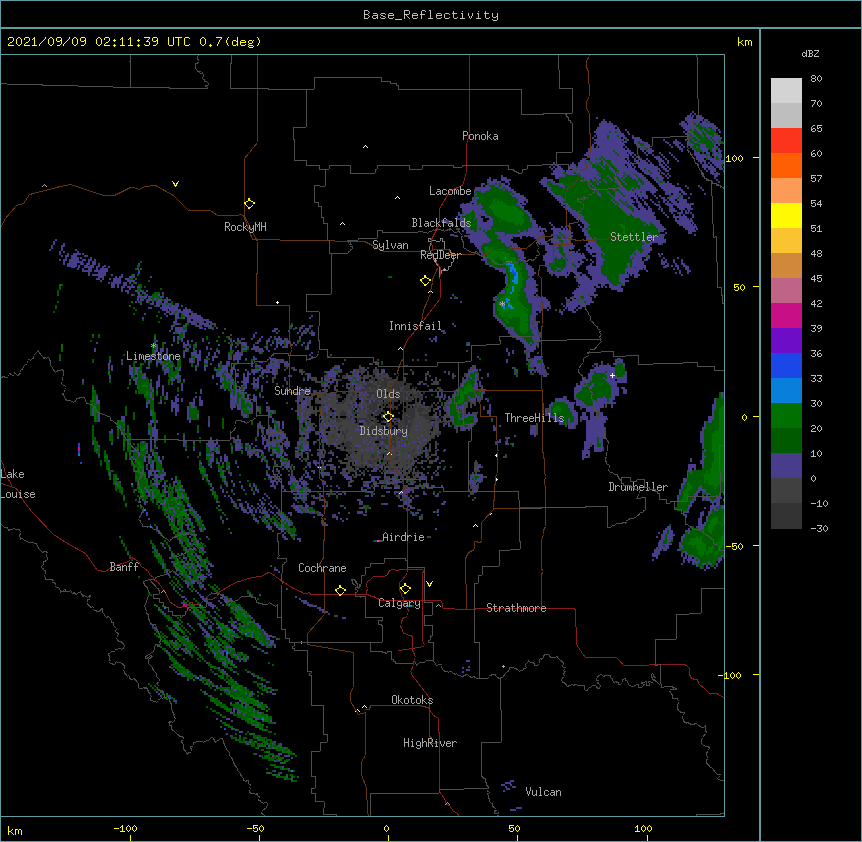Screen dimensions: 862x842
Task: Click the 80 value on dBZ legend
Action: click(816, 79)
